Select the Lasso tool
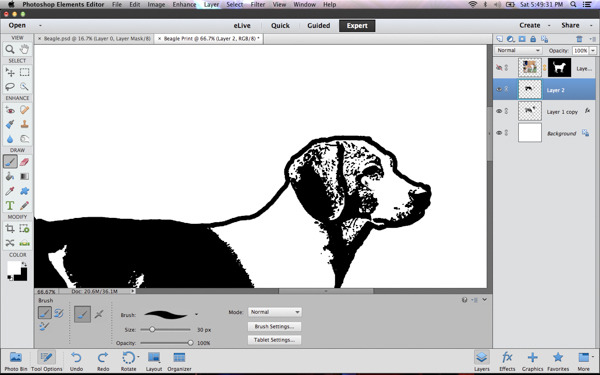600x375 pixels. (x=10, y=86)
